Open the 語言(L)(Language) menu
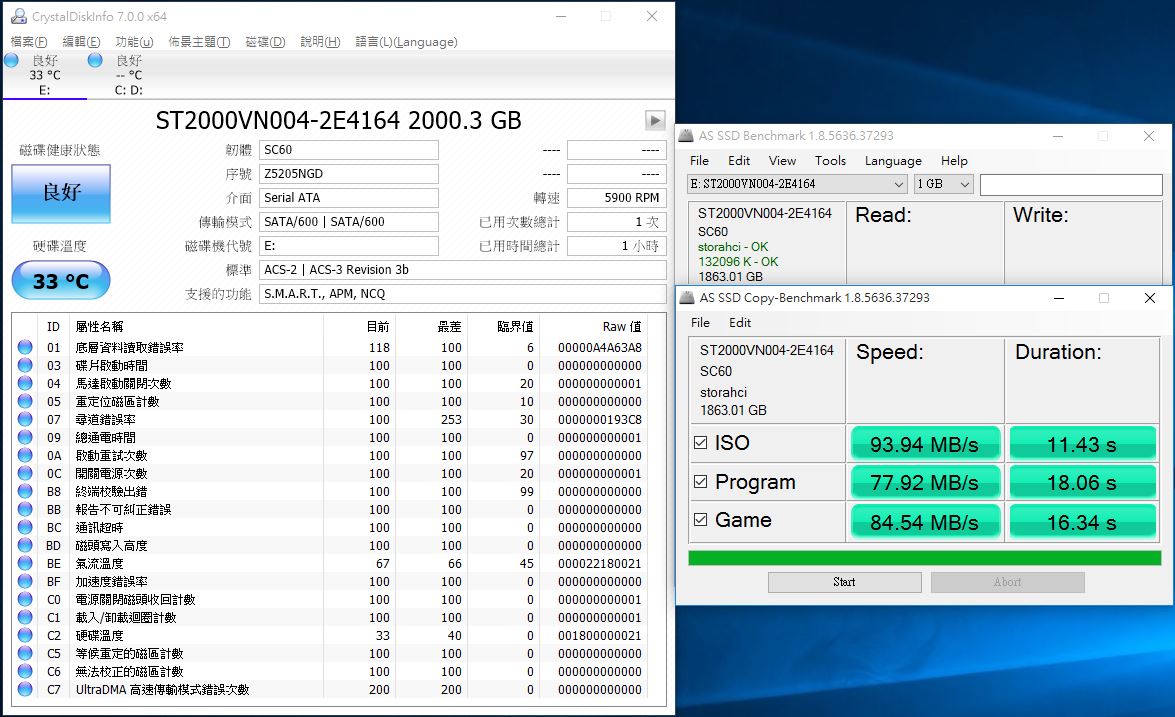This screenshot has width=1175, height=717. [x=406, y=42]
